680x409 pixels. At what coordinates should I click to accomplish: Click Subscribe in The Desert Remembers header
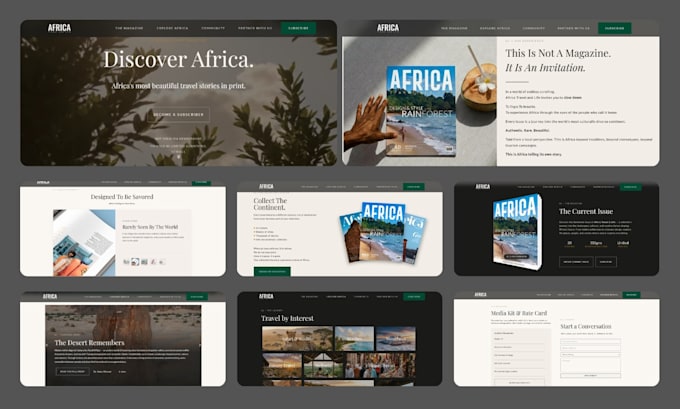coord(197,297)
